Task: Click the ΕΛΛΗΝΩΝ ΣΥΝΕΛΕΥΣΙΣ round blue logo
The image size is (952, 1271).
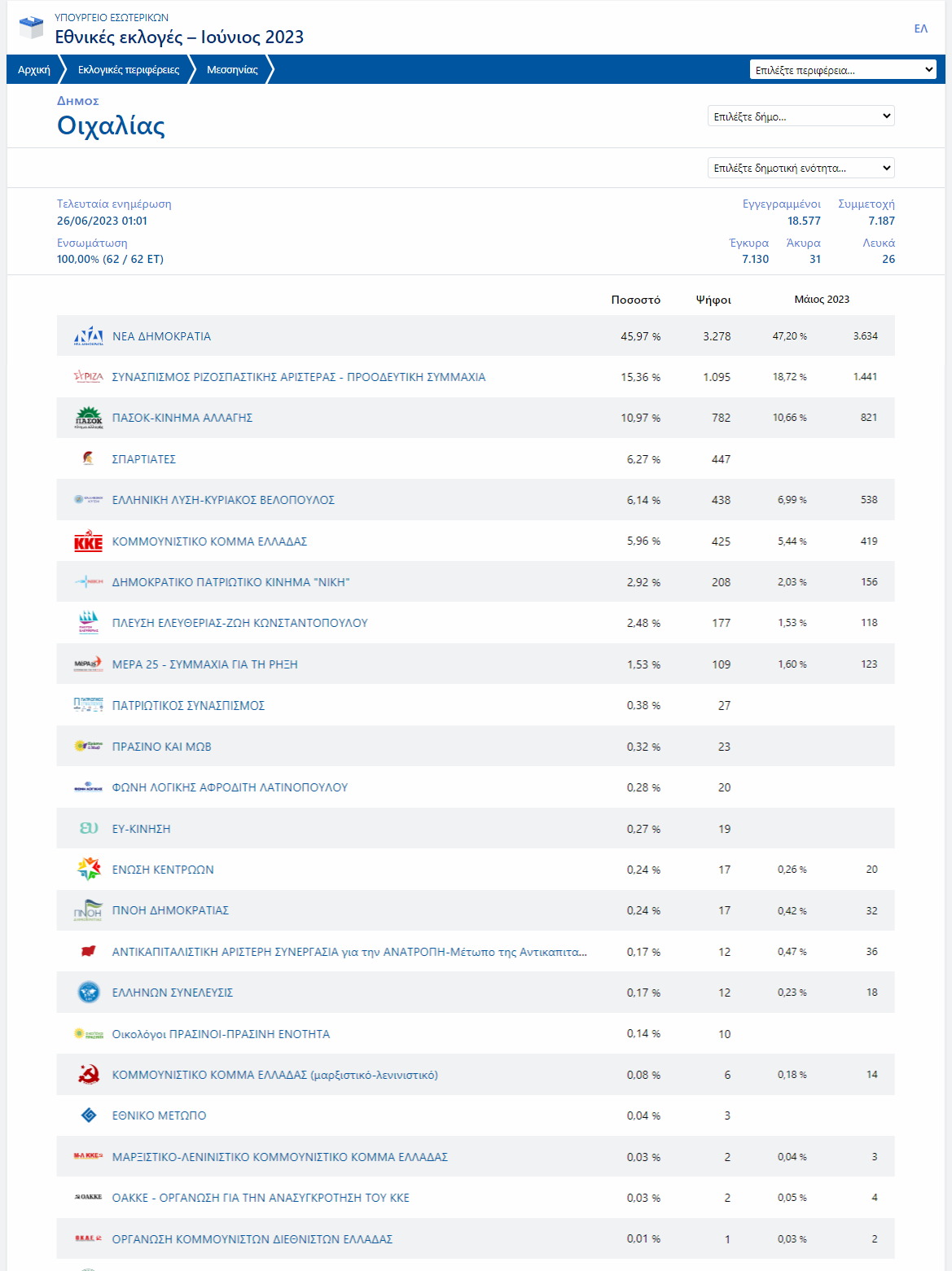Action: click(89, 993)
